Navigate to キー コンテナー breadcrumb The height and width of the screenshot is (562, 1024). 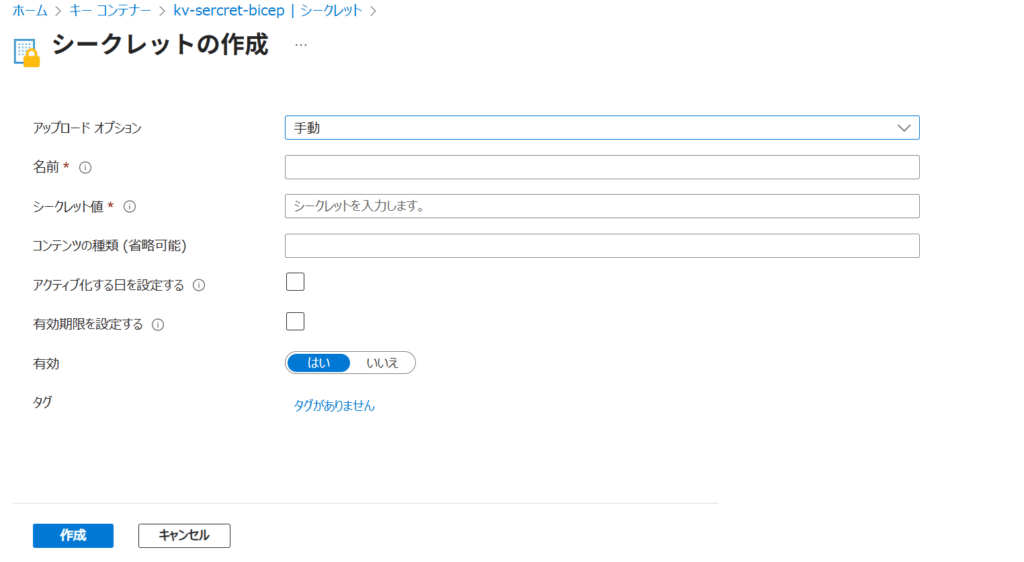[x=110, y=11]
